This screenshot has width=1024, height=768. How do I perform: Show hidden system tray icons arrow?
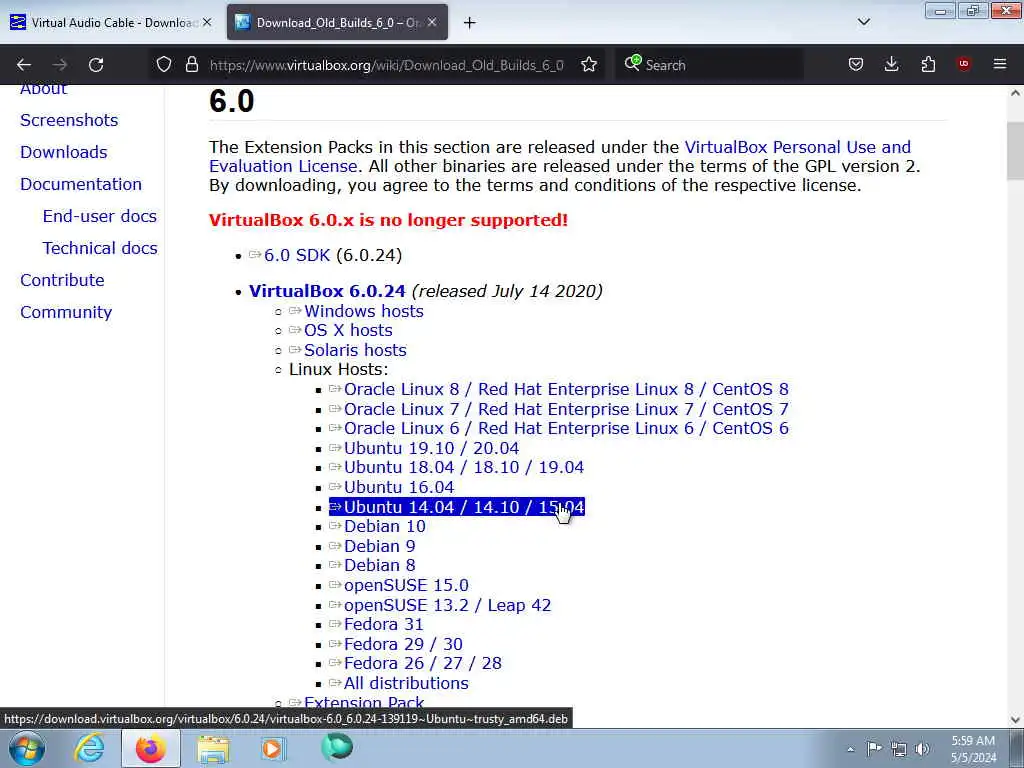pos(850,749)
